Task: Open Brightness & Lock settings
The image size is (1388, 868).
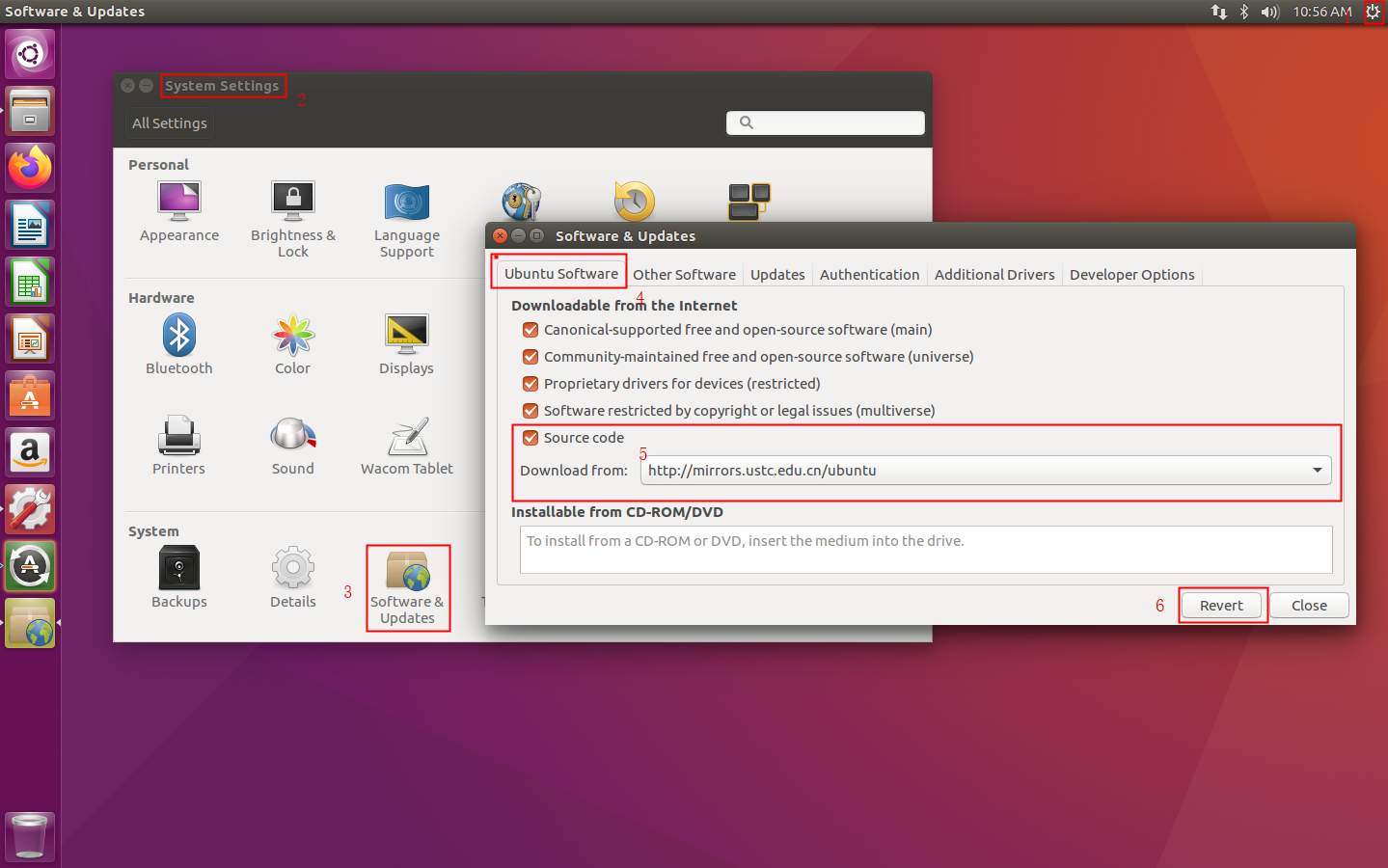Action: [x=293, y=220]
